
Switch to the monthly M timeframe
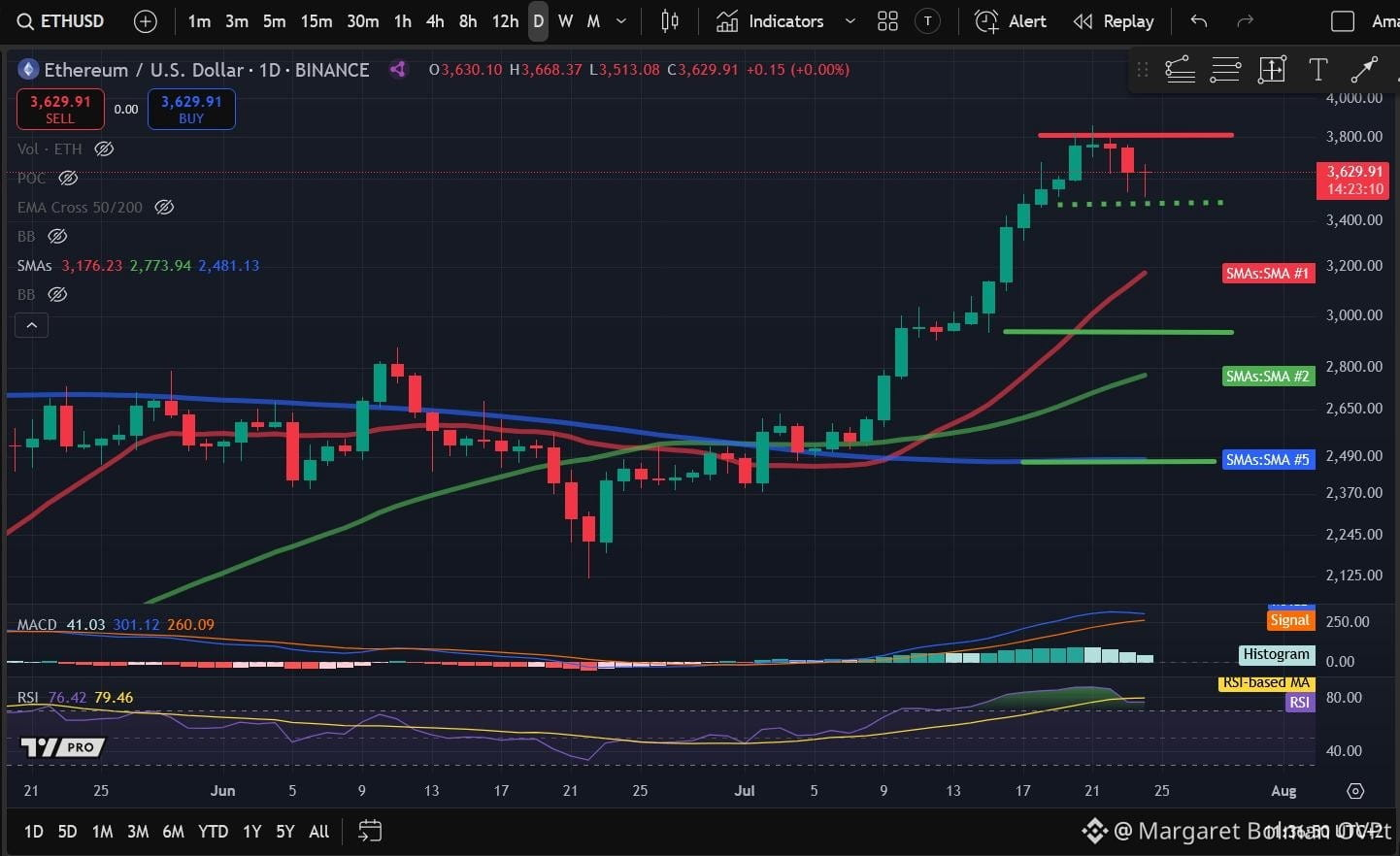point(593,21)
